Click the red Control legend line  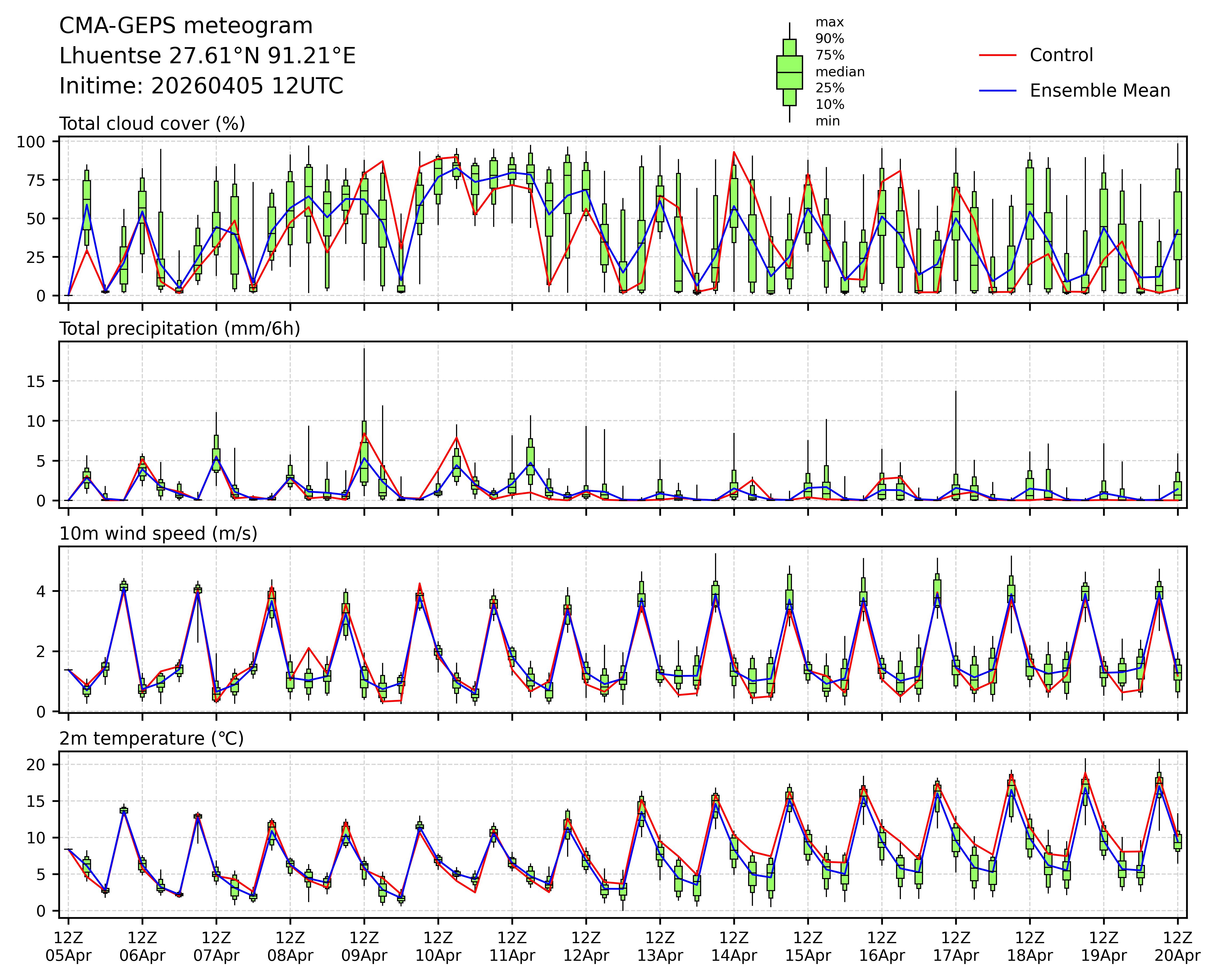(997, 55)
